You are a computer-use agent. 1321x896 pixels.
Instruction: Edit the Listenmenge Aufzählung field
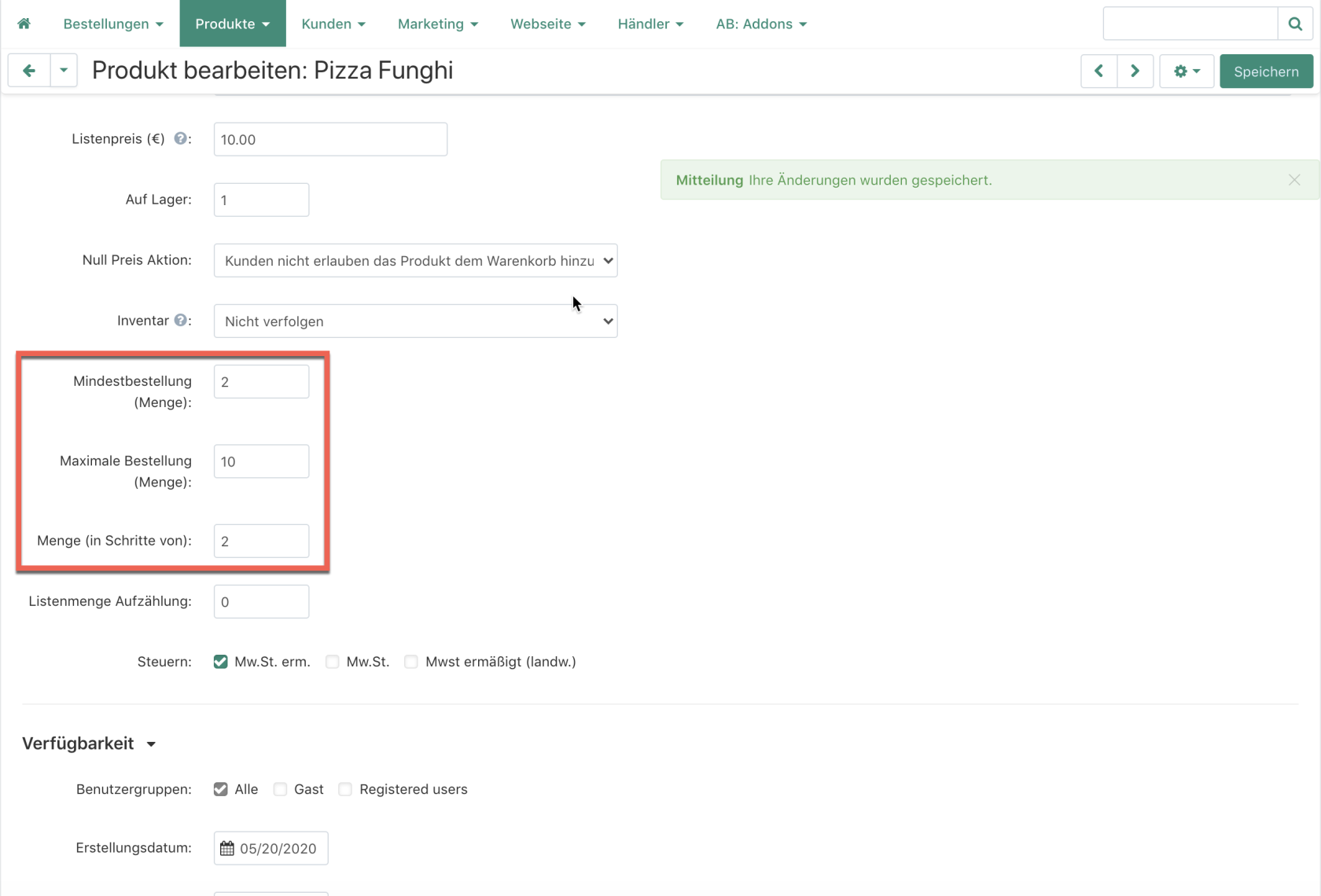pyautogui.click(x=261, y=601)
